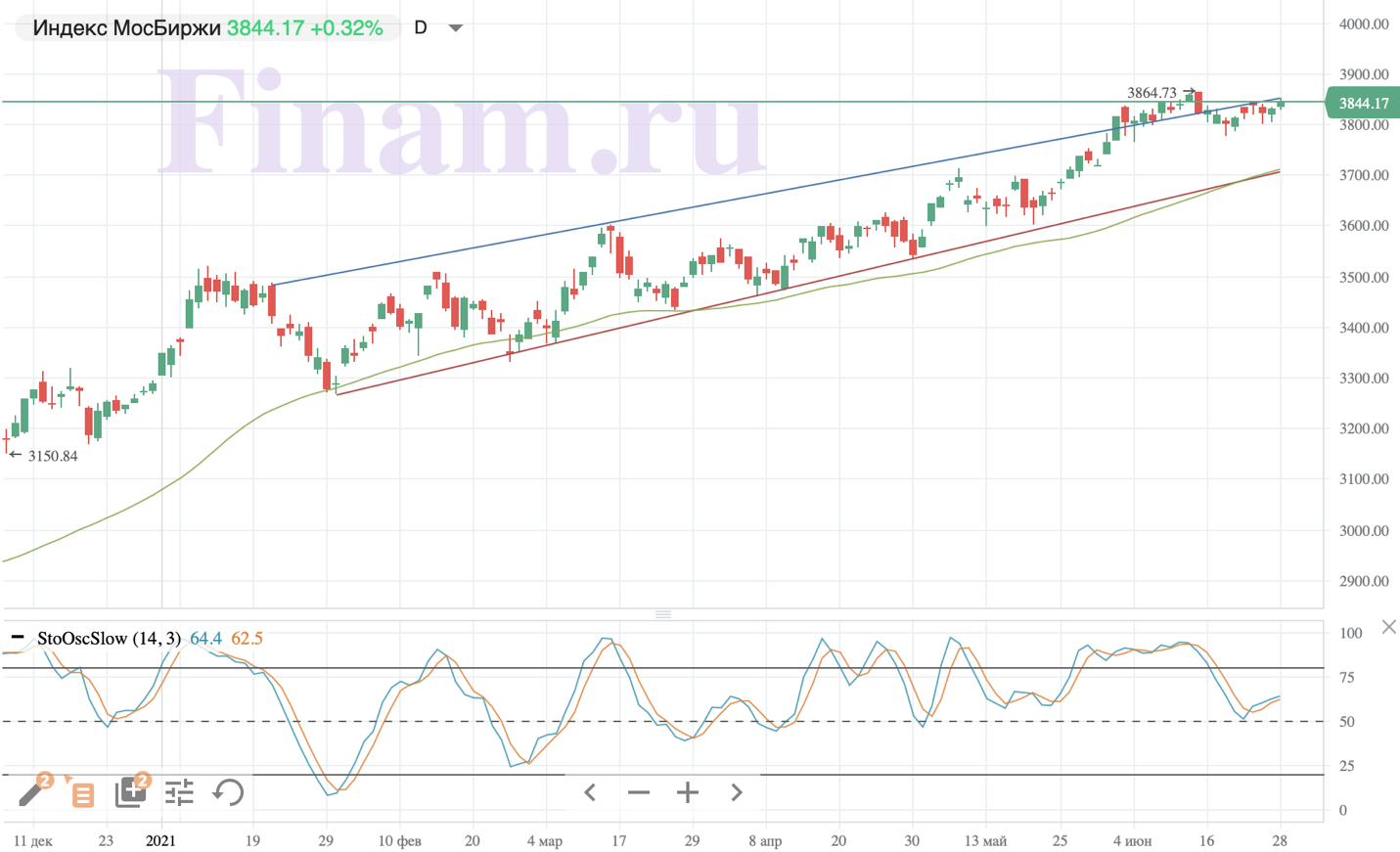This screenshot has height=852, width=1400.
Task: Click the panel divider handle between chart and oscillator
Action: click(x=663, y=614)
